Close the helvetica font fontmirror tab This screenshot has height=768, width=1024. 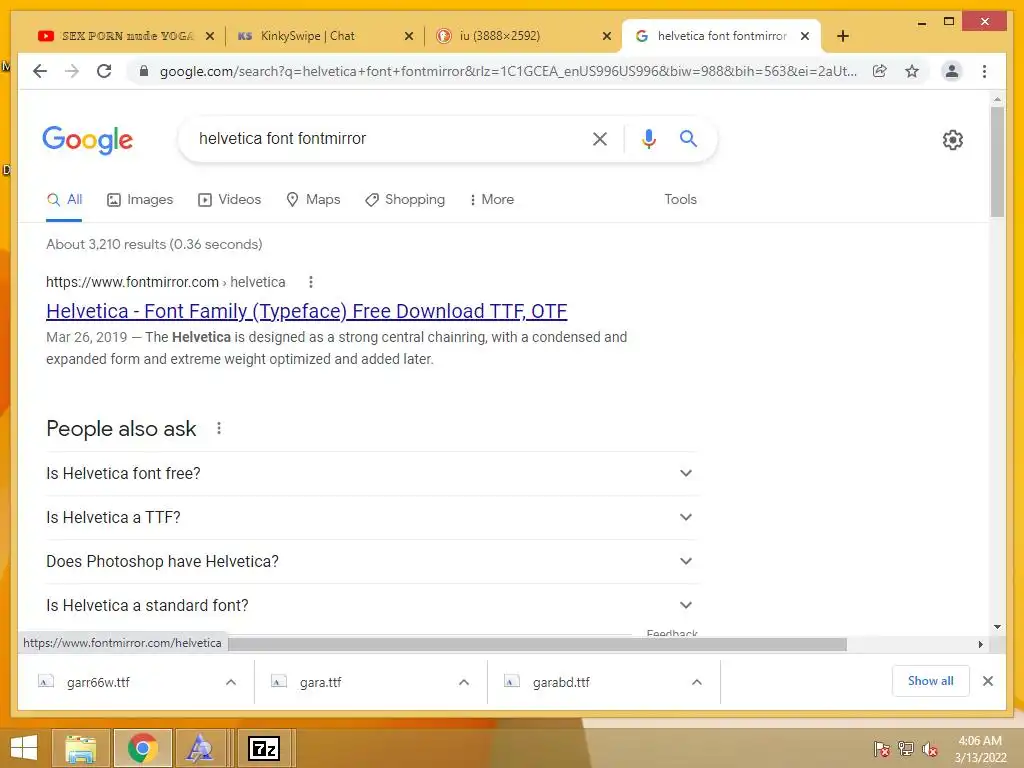coord(805,36)
